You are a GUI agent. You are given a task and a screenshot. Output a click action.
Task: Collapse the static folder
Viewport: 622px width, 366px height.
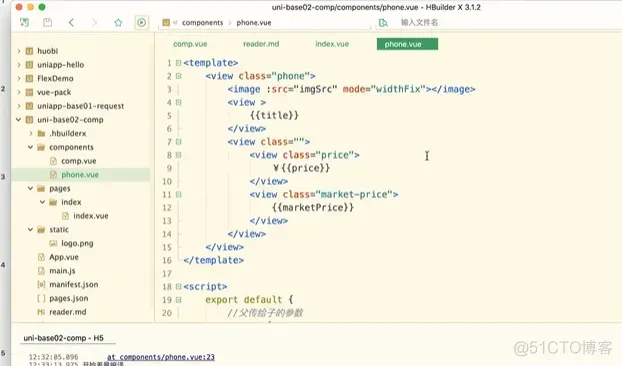31,230
